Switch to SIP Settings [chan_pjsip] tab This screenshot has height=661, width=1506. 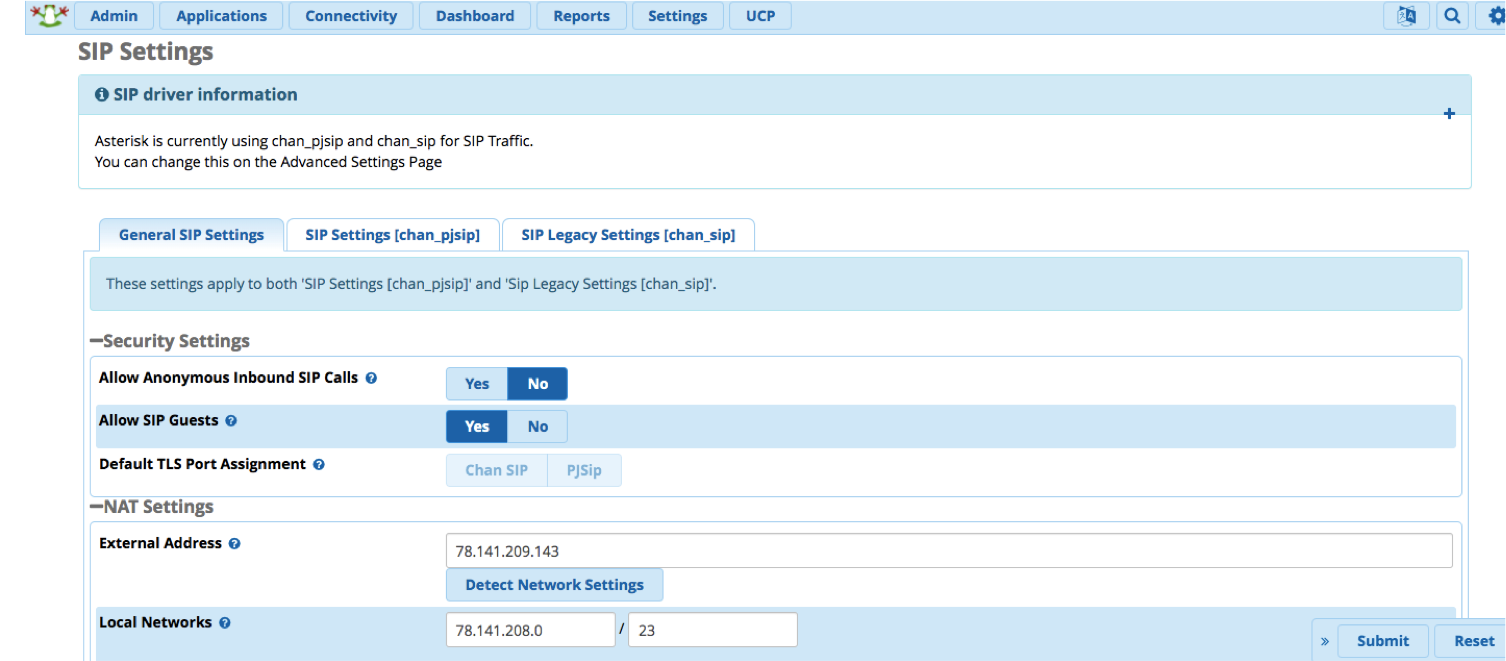click(392, 234)
